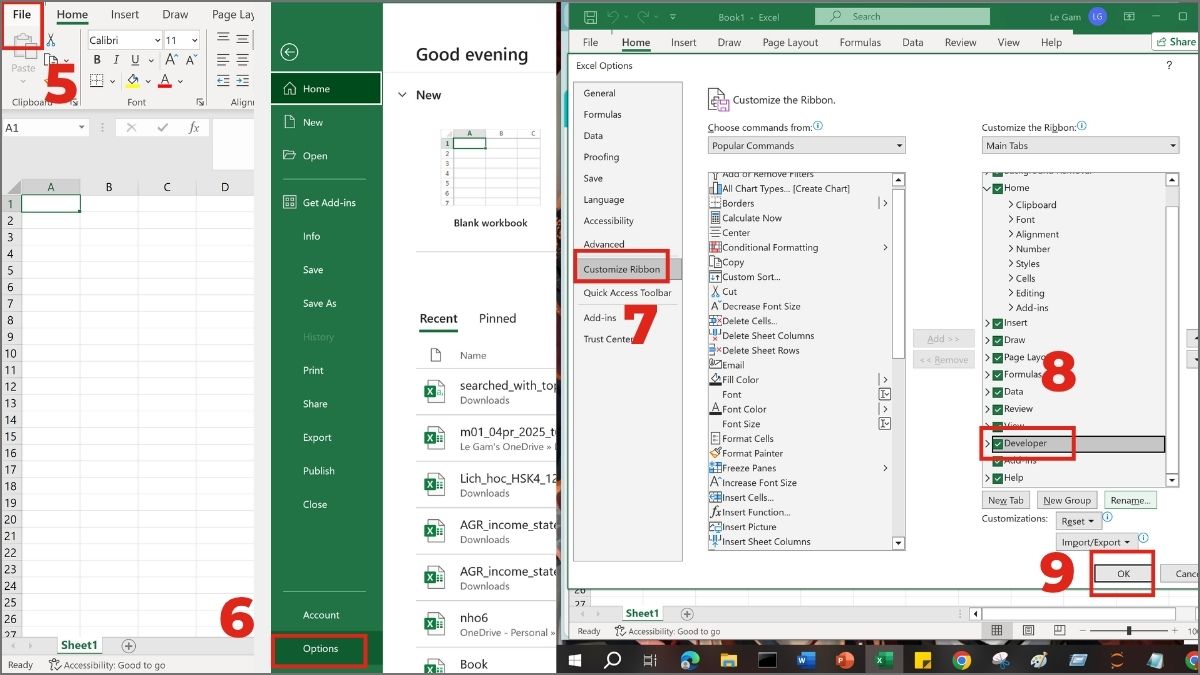This screenshot has height=675, width=1200.
Task: Click the Rename... button
Action: pos(1130,500)
